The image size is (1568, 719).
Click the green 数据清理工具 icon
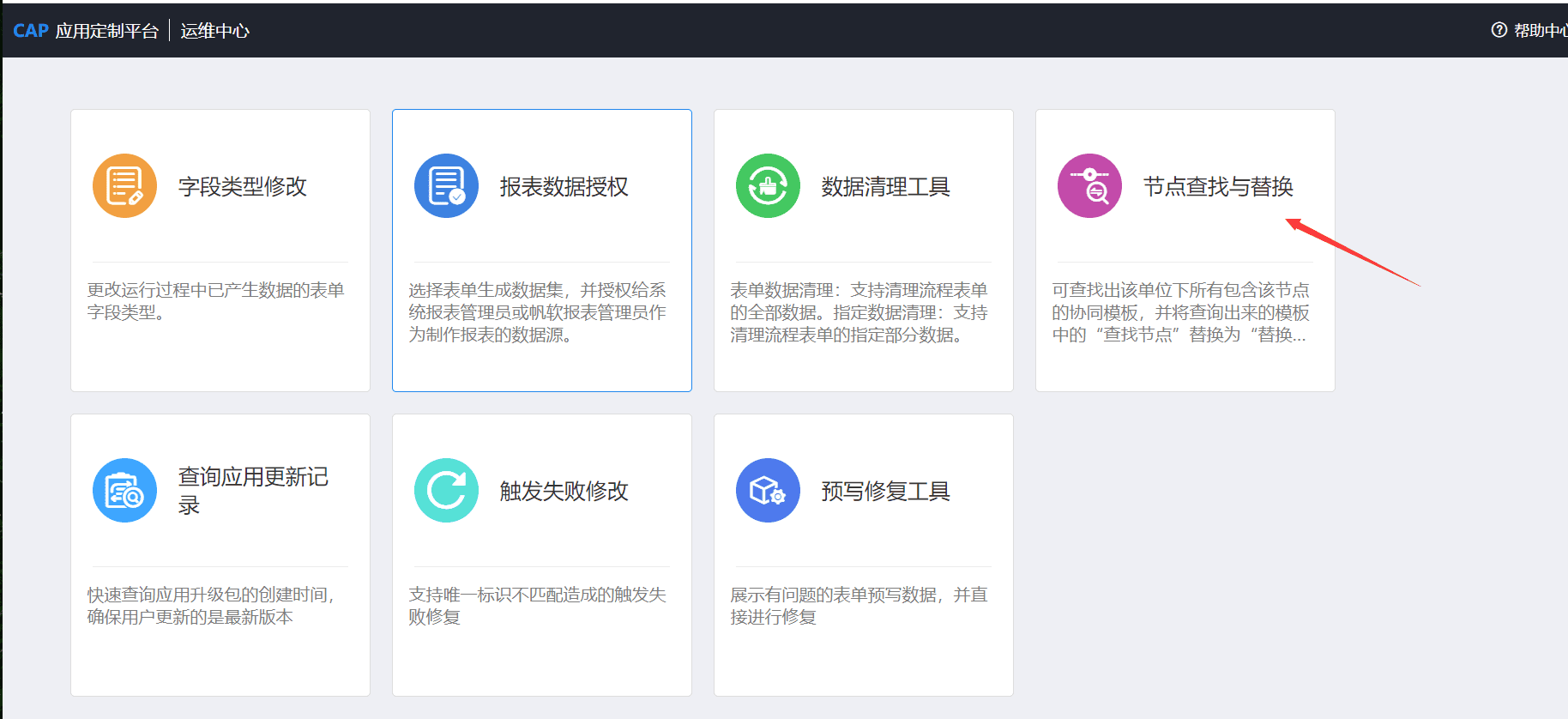pyautogui.click(x=768, y=185)
